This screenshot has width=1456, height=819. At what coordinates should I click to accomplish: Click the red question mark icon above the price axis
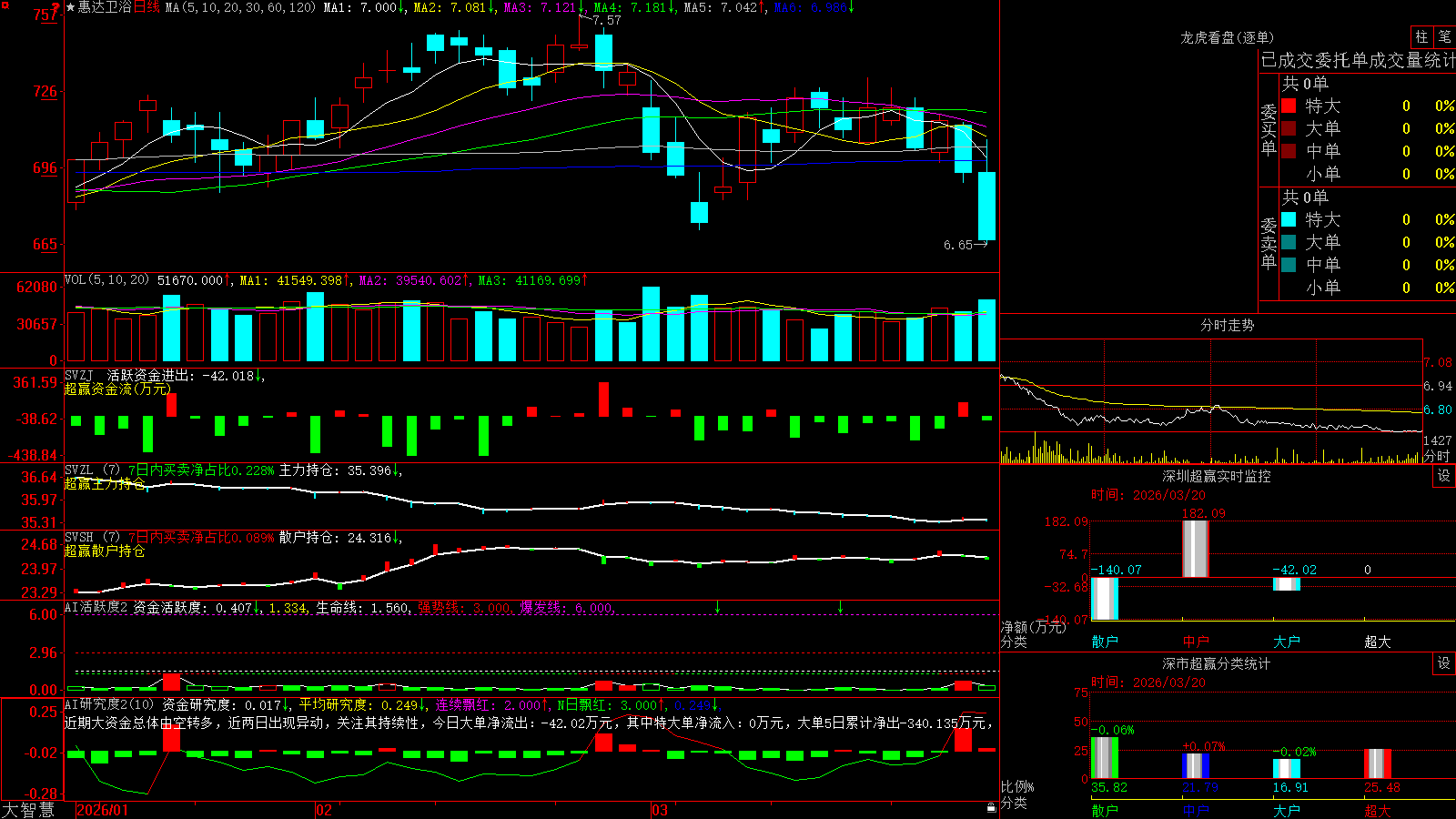56,8
